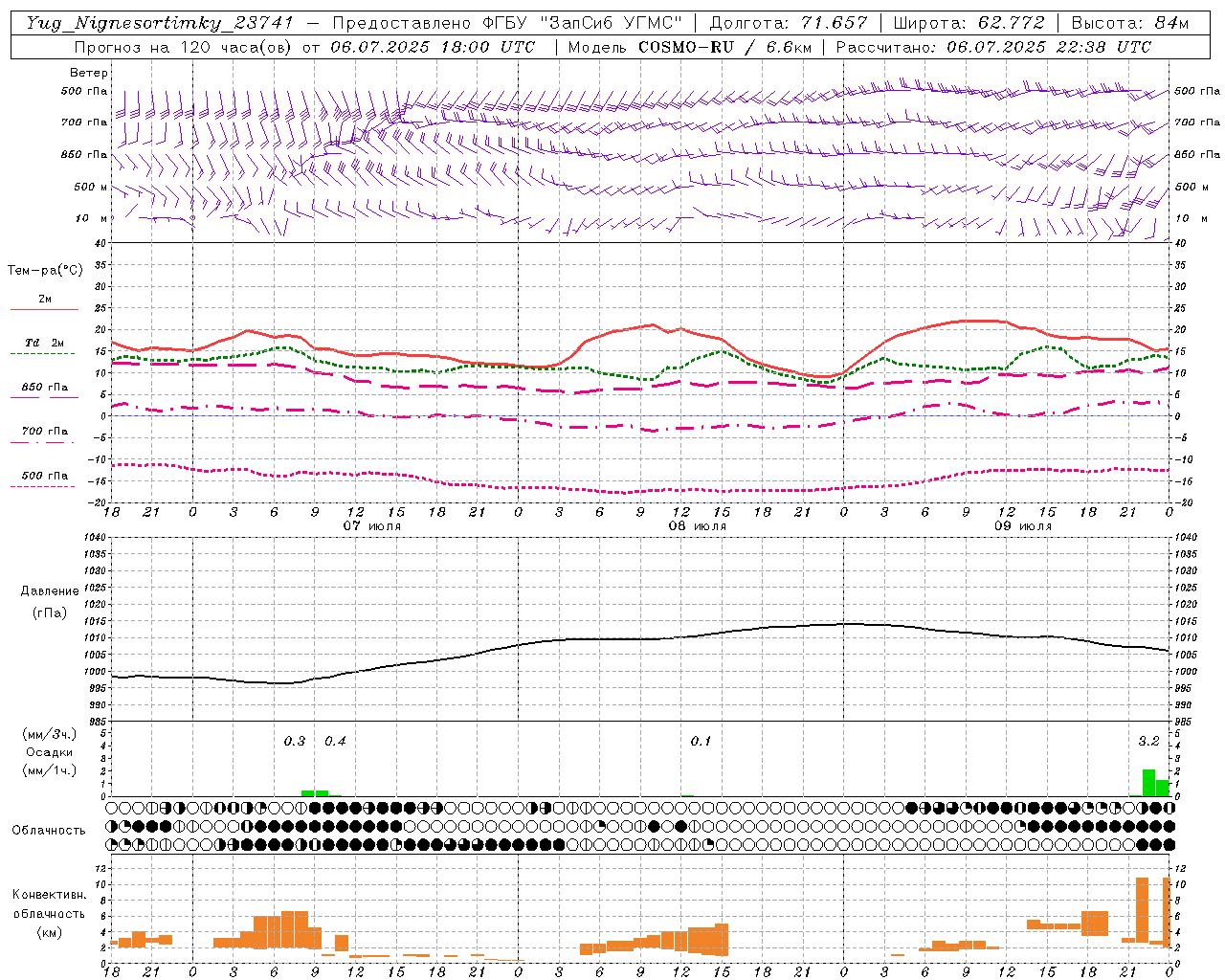
Task: Click the Тем-ра(°C) panel label
Action: pos(45,271)
